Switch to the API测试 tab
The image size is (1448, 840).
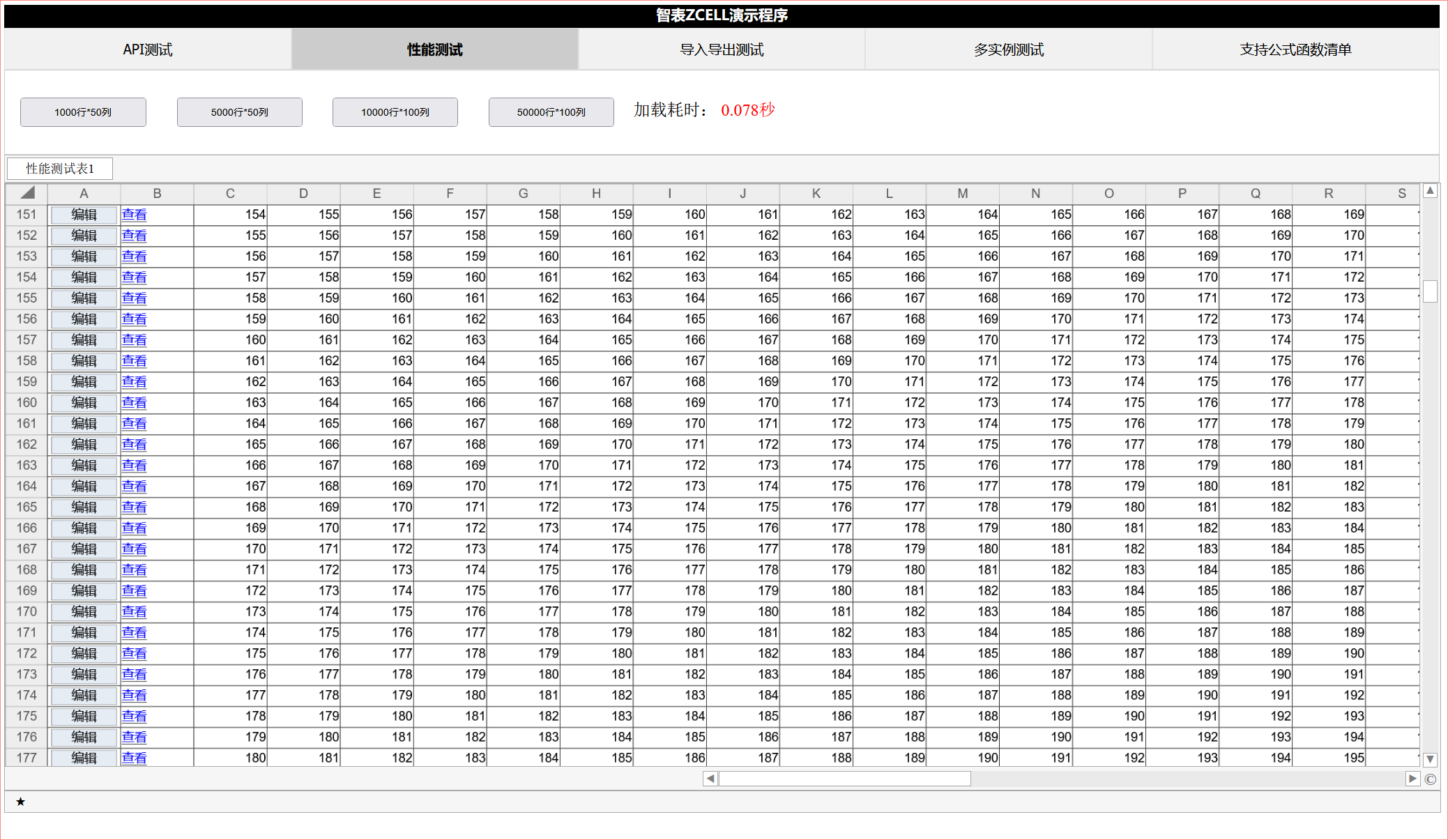tap(148, 49)
